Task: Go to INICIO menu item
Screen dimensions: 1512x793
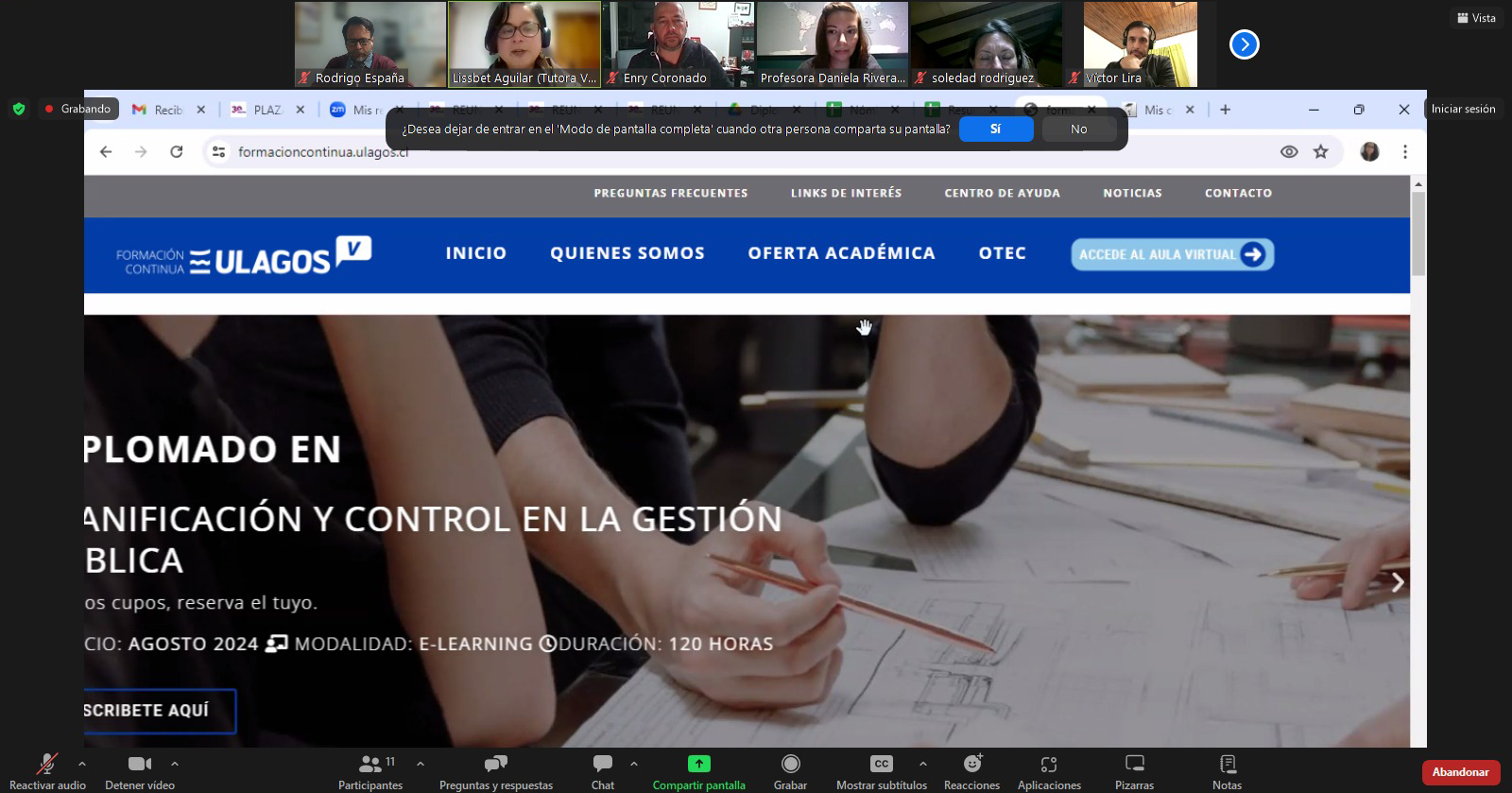Action: click(476, 253)
